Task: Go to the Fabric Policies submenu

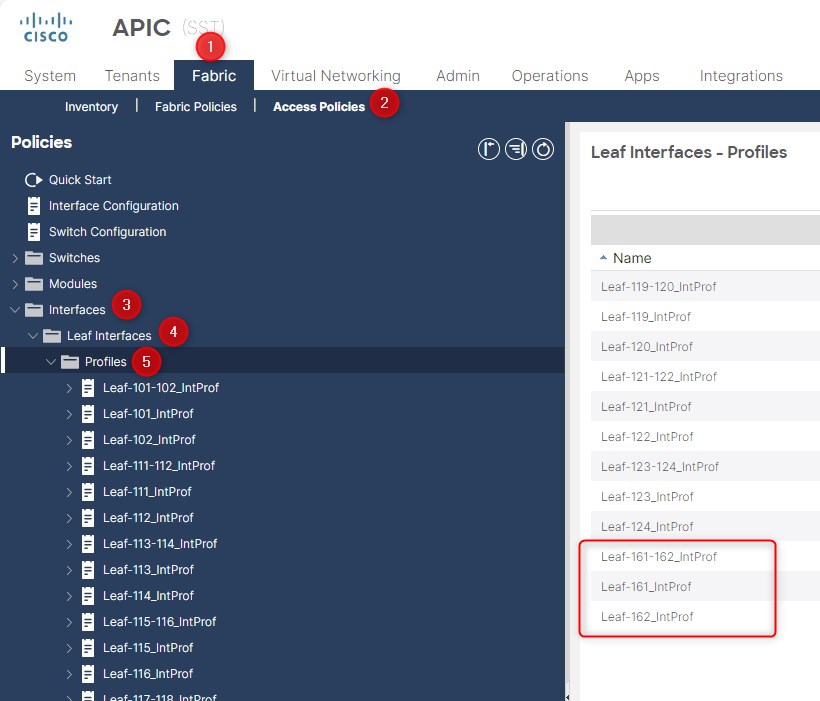Action: pos(196,107)
